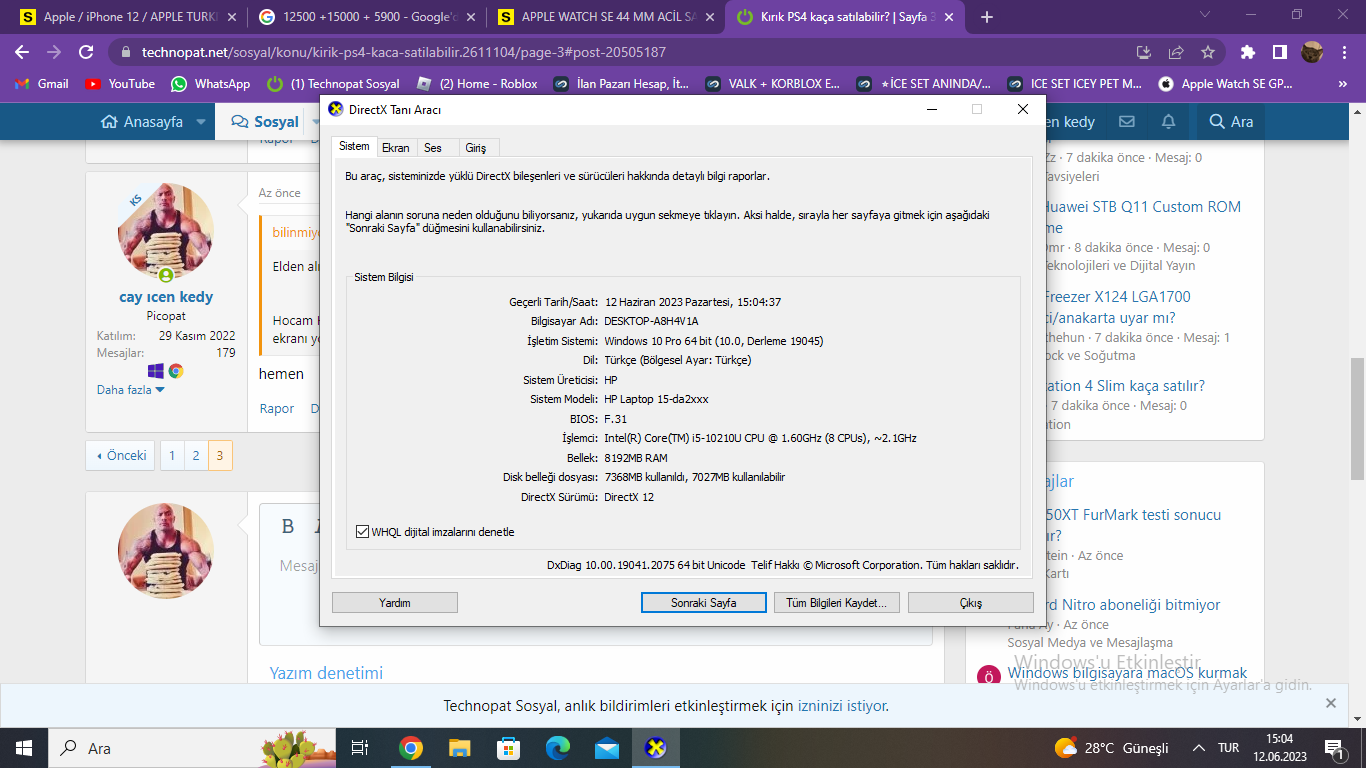Viewport: 1366px width, 768px height.
Task: Open FurMark testi sonucu thread
Action: [x=1134, y=515]
